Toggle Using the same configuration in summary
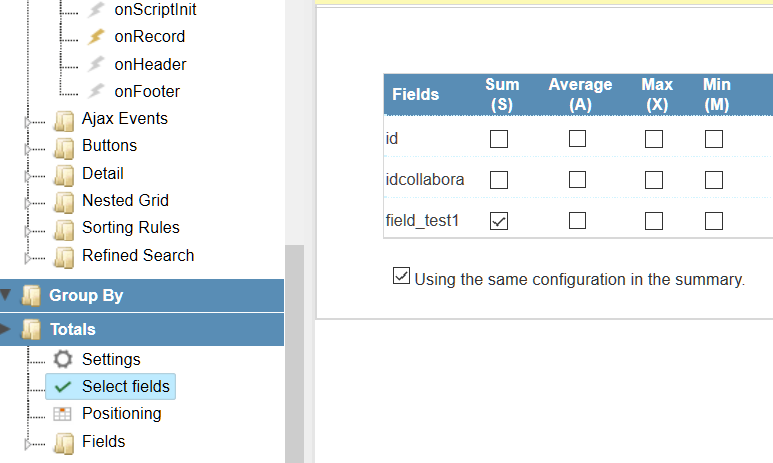773x463 pixels. click(402, 276)
